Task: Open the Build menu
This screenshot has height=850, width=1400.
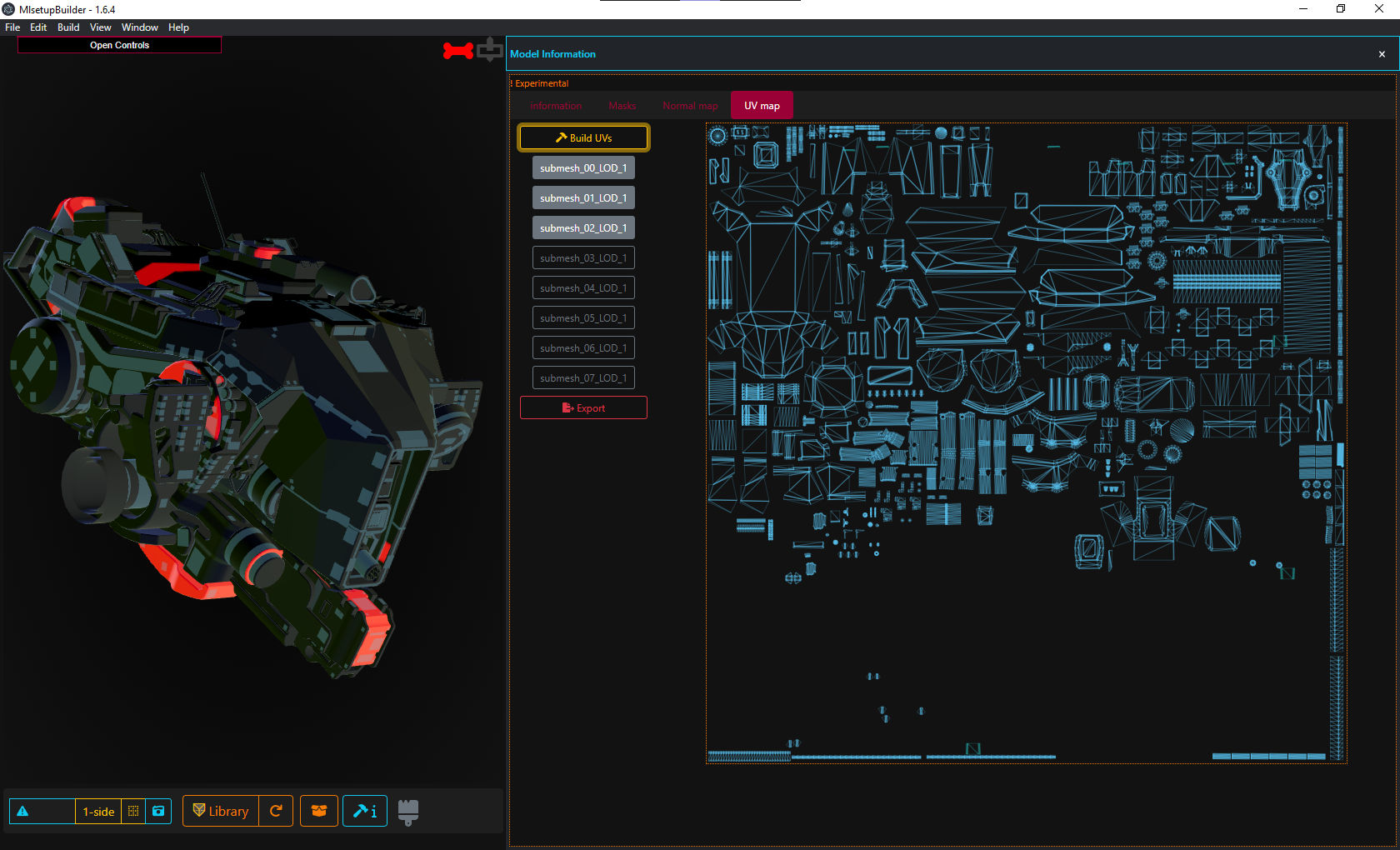Action: point(67,27)
